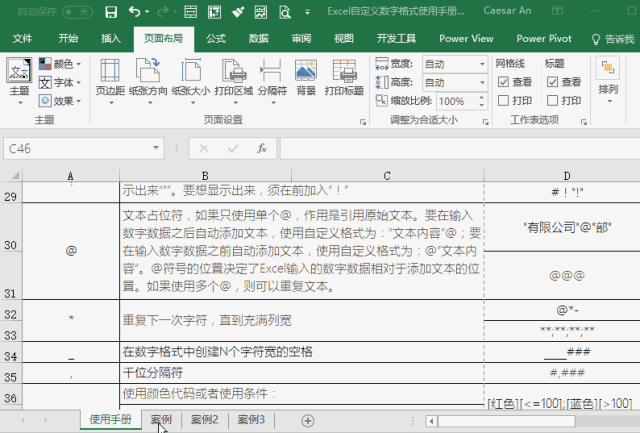
Task: Click the Name Box showing C46
Action: pyautogui.click(x=50, y=148)
